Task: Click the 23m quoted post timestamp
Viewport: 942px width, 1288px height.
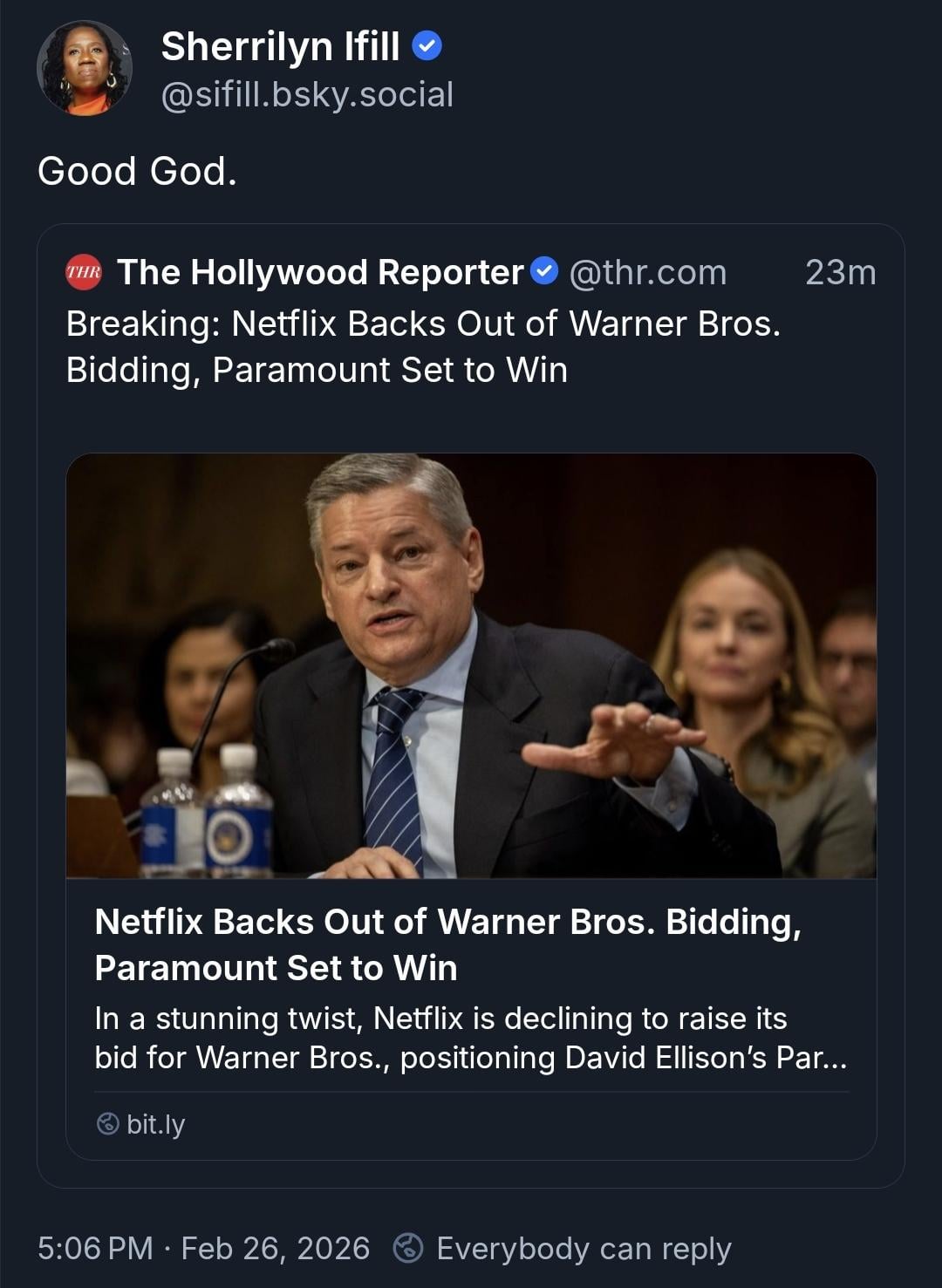Action: [x=840, y=272]
